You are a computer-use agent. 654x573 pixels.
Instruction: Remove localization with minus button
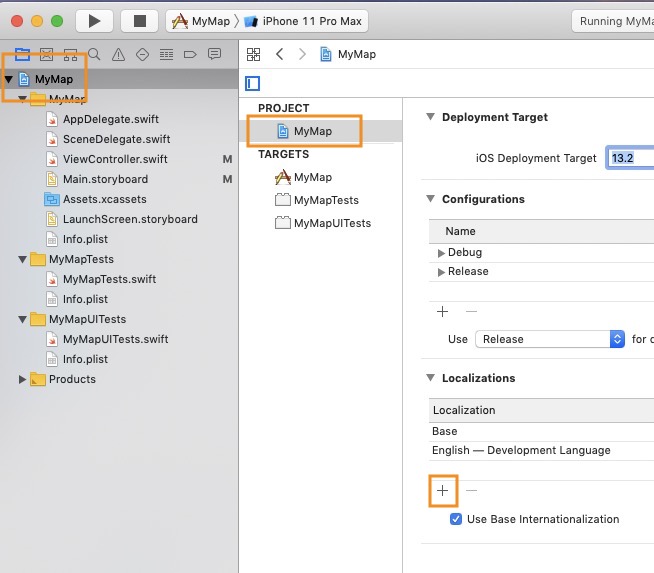pyautogui.click(x=471, y=490)
